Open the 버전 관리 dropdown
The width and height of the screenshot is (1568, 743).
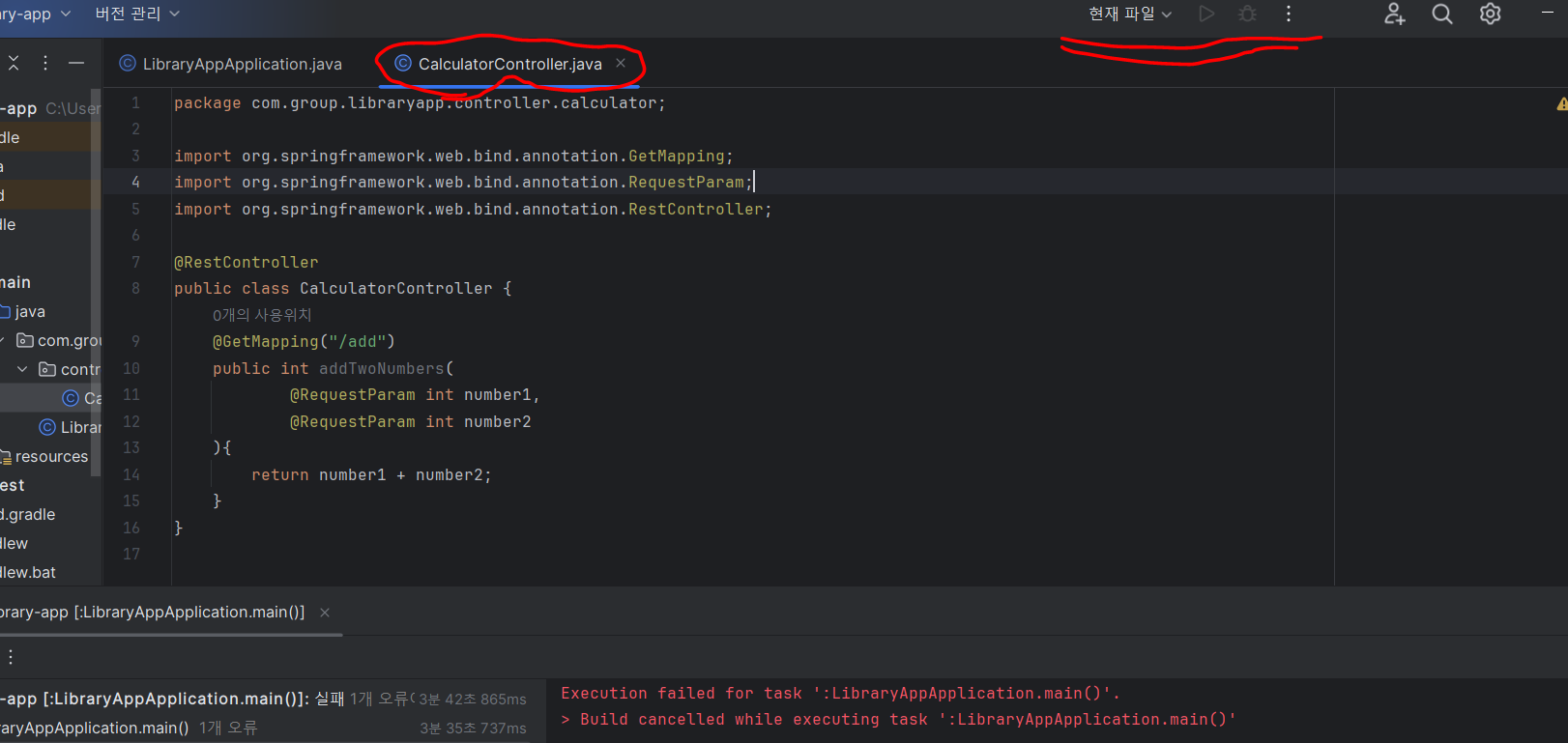(137, 14)
